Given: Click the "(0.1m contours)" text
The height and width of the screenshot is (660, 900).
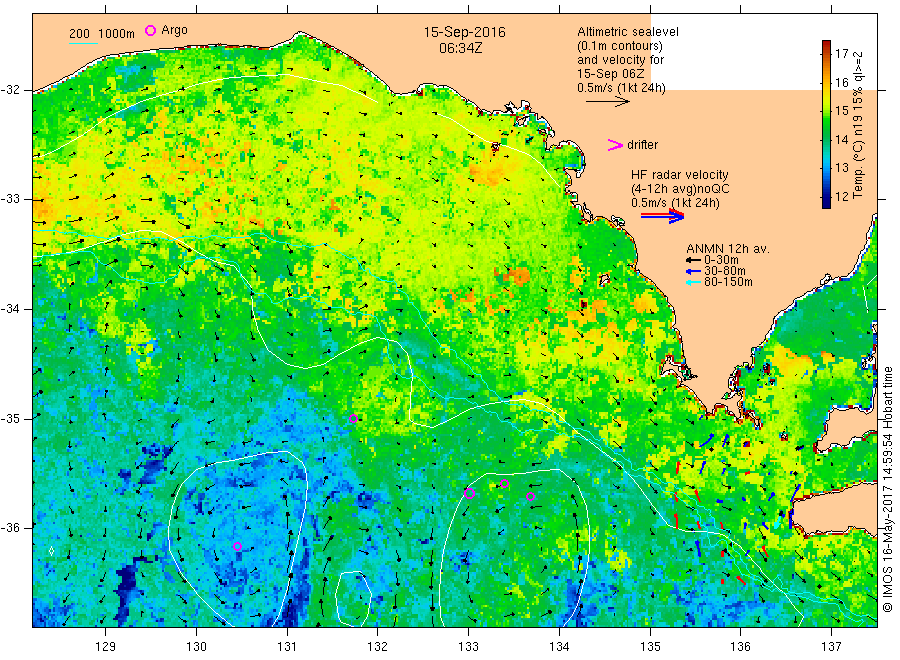Looking at the screenshot, I should click(620, 46).
